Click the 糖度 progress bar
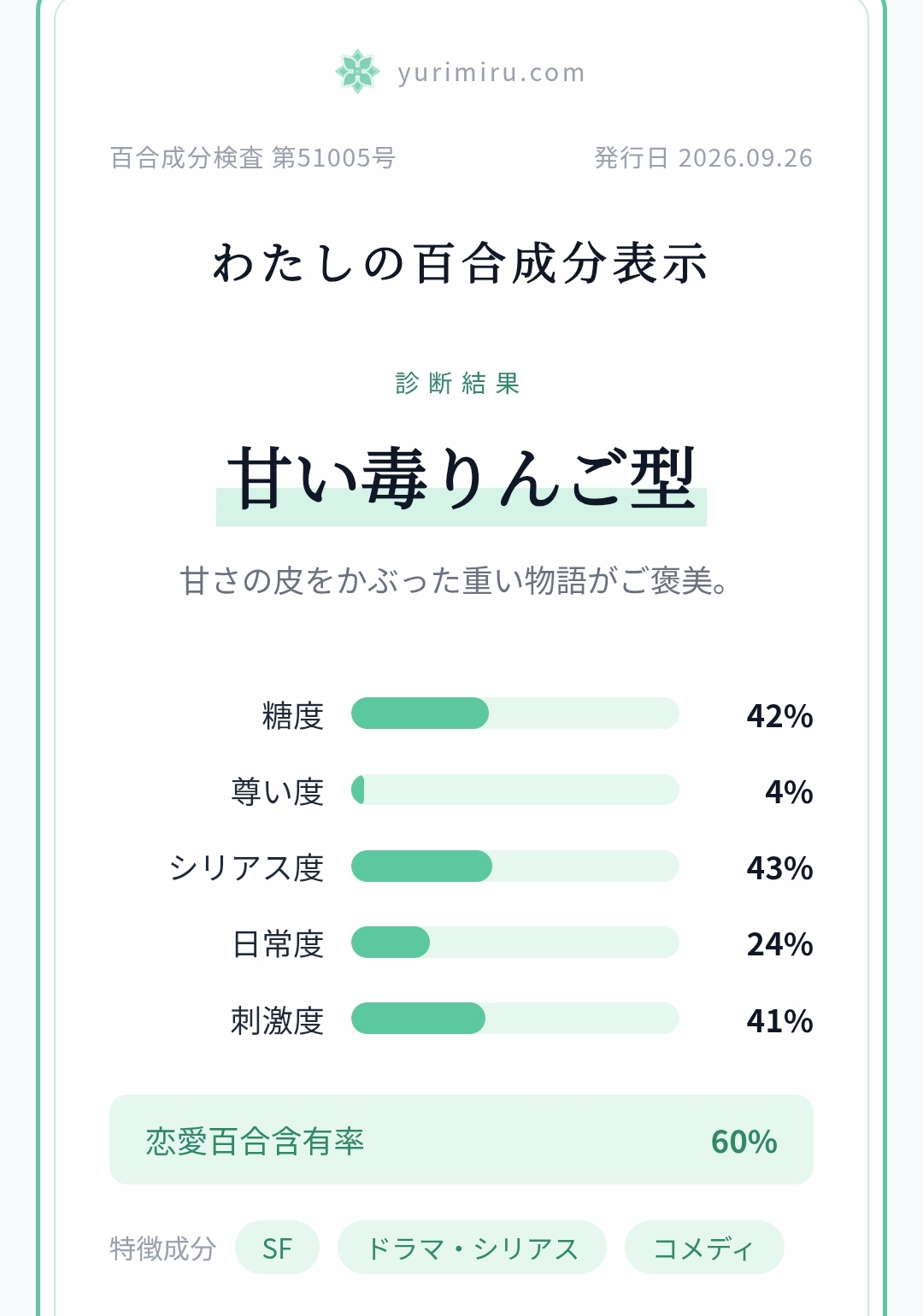The image size is (923, 1316). click(x=515, y=714)
